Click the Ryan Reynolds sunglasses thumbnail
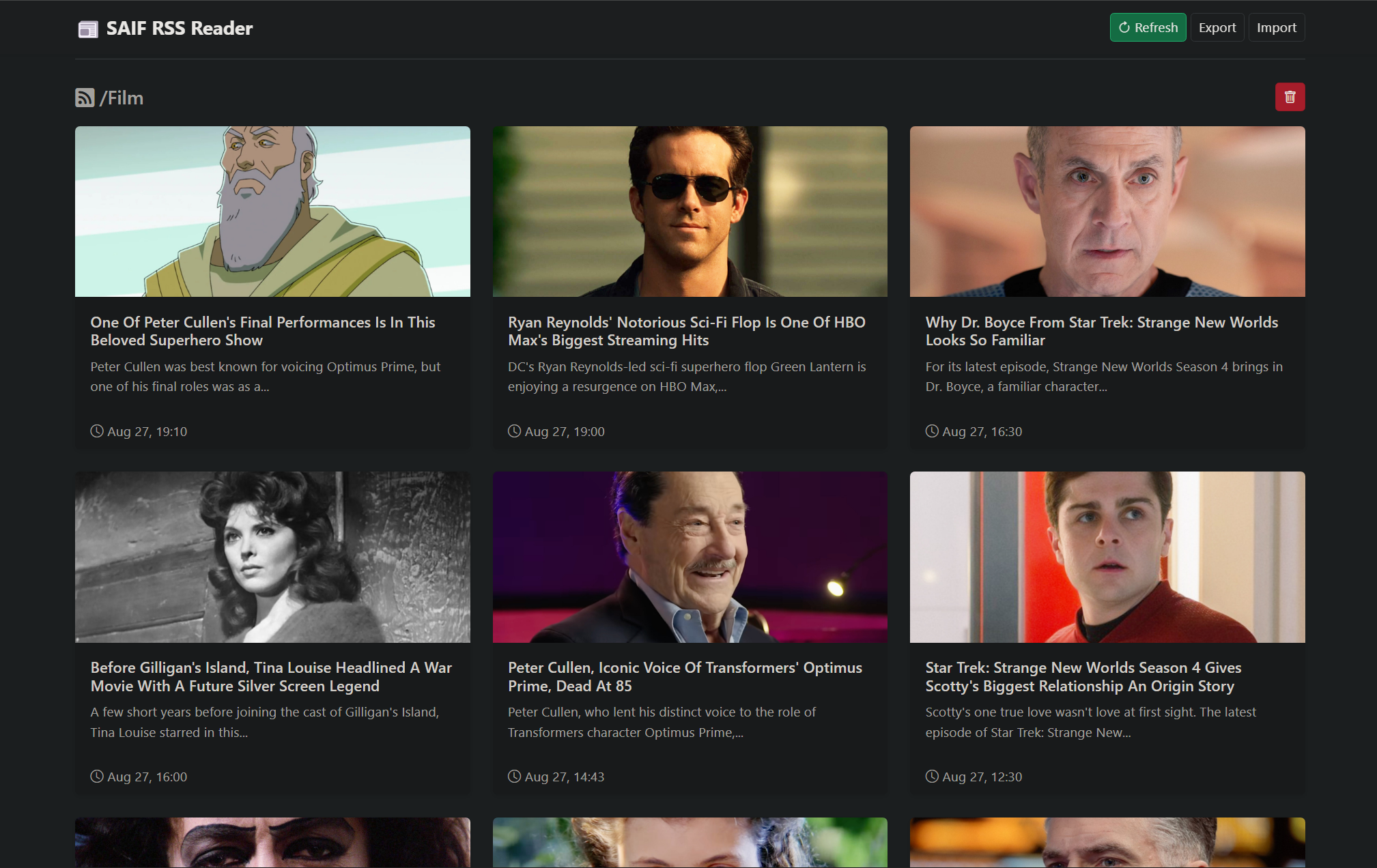1377x868 pixels. [x=690, y=212]
